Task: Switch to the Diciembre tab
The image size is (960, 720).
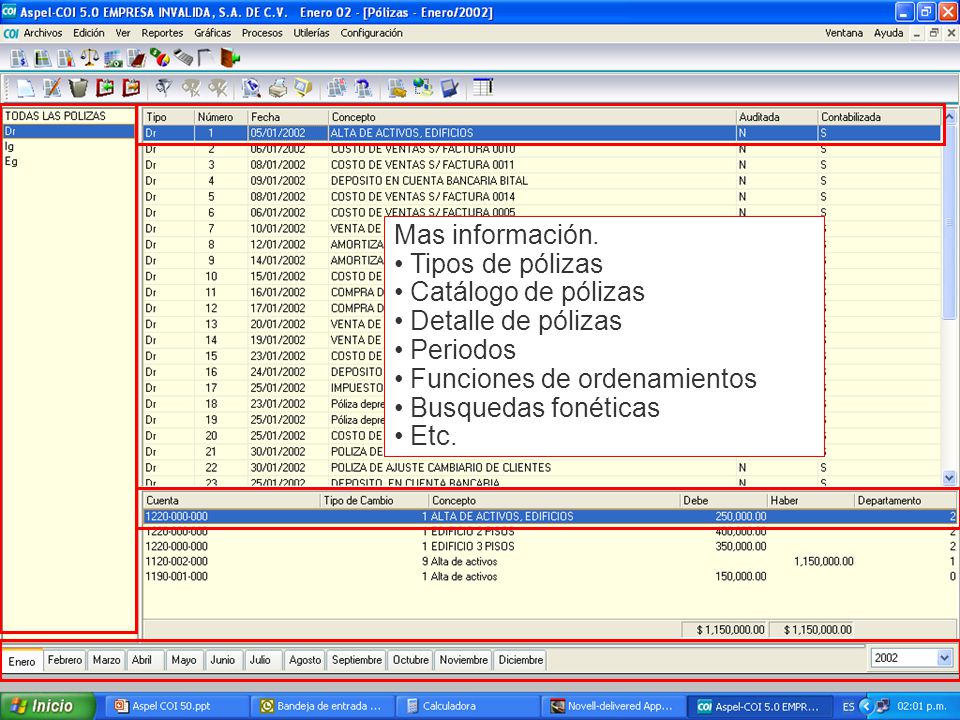Action: point(520,660)
